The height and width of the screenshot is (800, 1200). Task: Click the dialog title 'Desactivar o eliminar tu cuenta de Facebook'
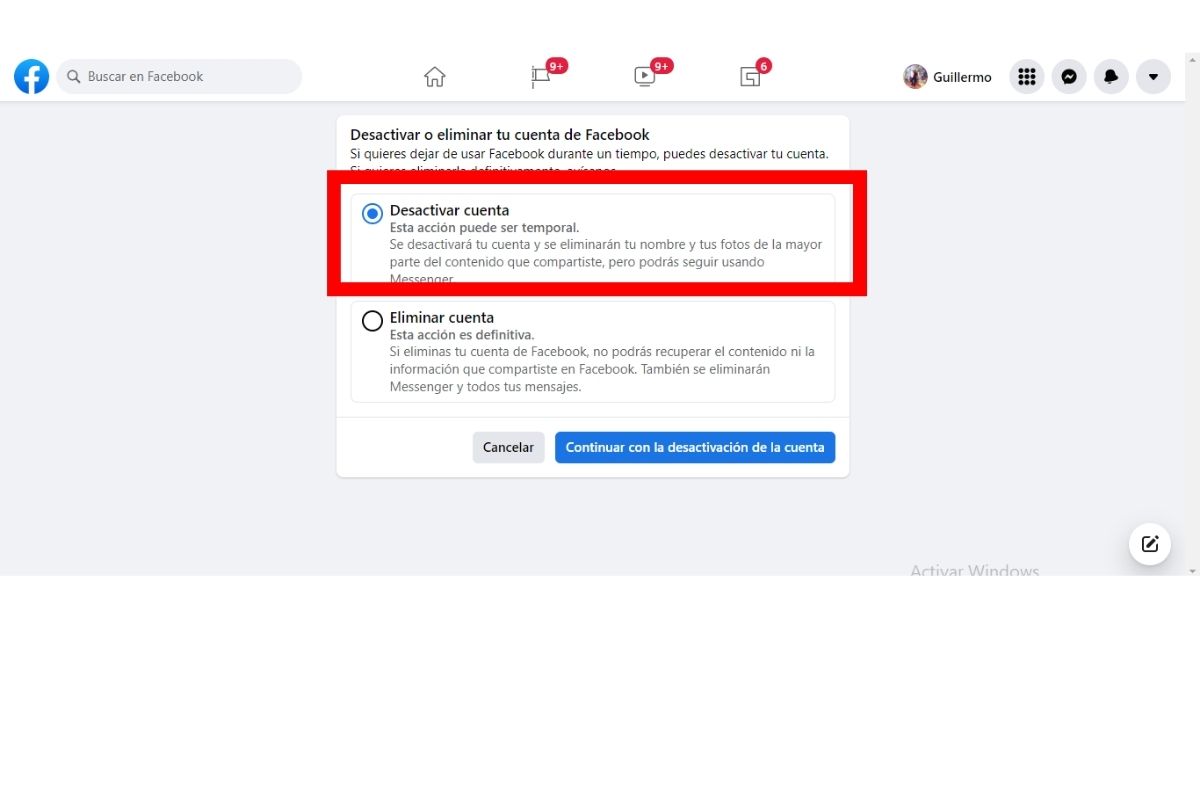(x=500, y=134)
